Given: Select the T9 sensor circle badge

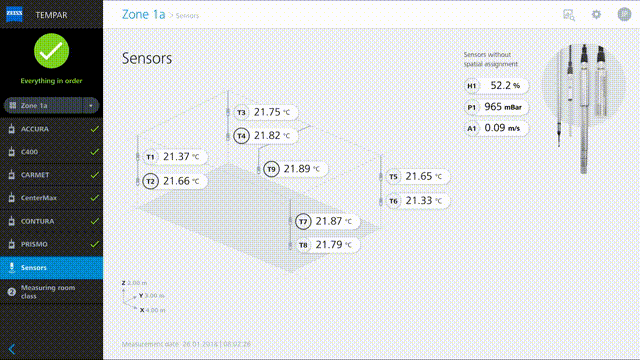Looking at the screenshot, I should (271, 169).
